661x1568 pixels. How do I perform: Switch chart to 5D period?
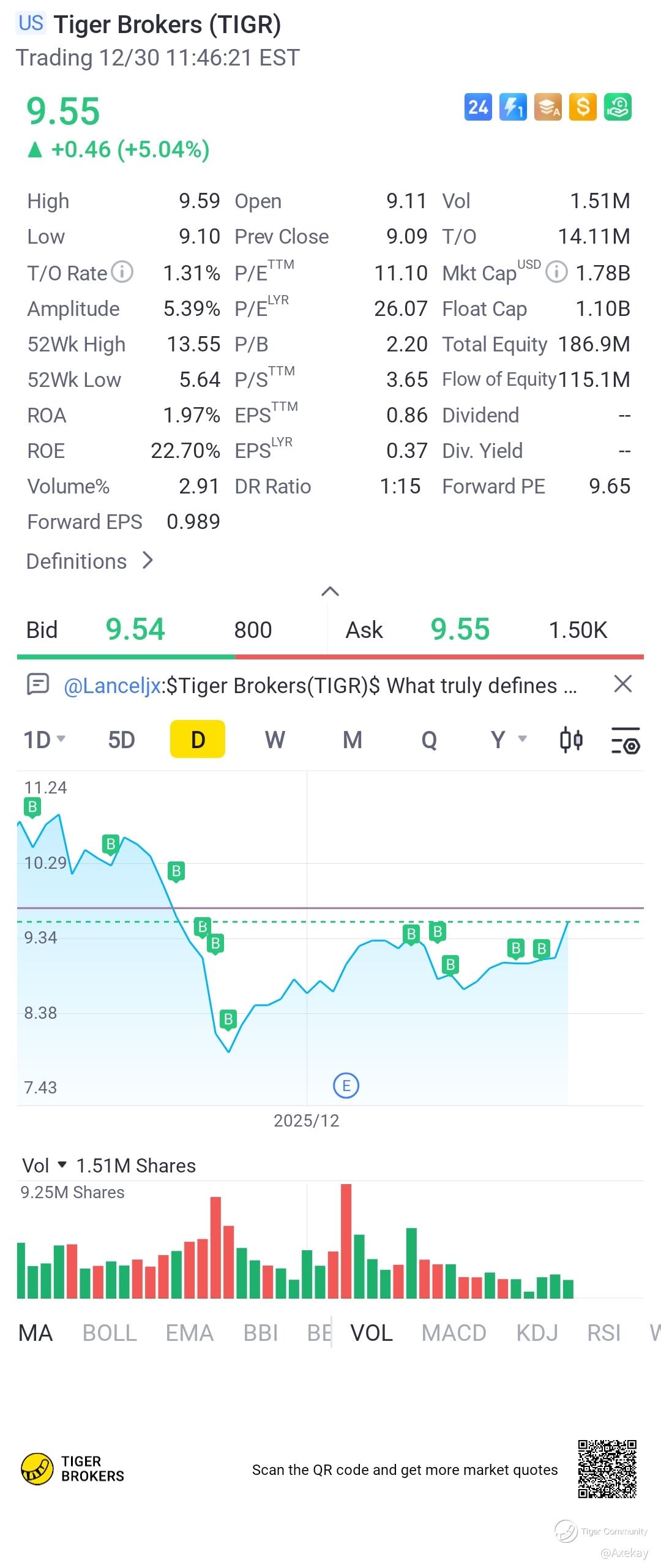(121, 740)
